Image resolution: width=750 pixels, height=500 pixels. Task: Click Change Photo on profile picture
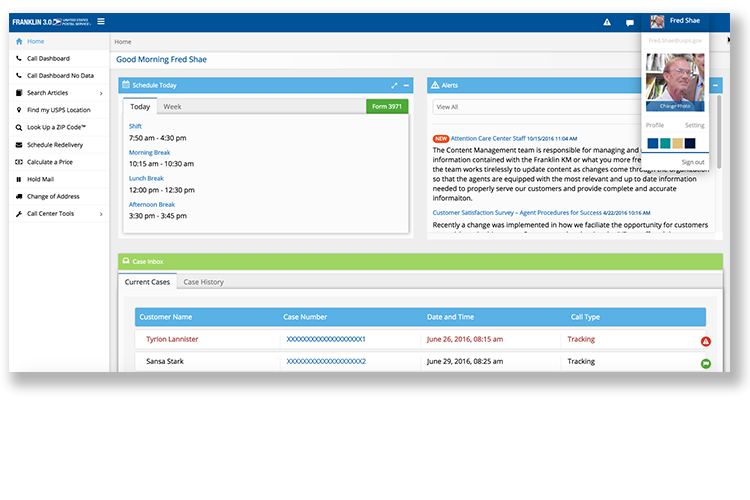coord(675,106)
